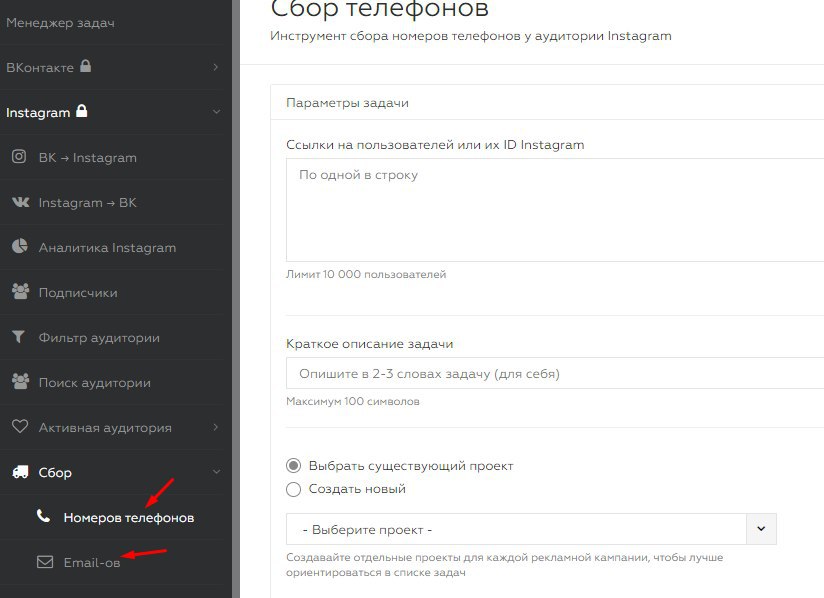
Task: Collapse the Instagram section chevron
Action: point(217,112)
